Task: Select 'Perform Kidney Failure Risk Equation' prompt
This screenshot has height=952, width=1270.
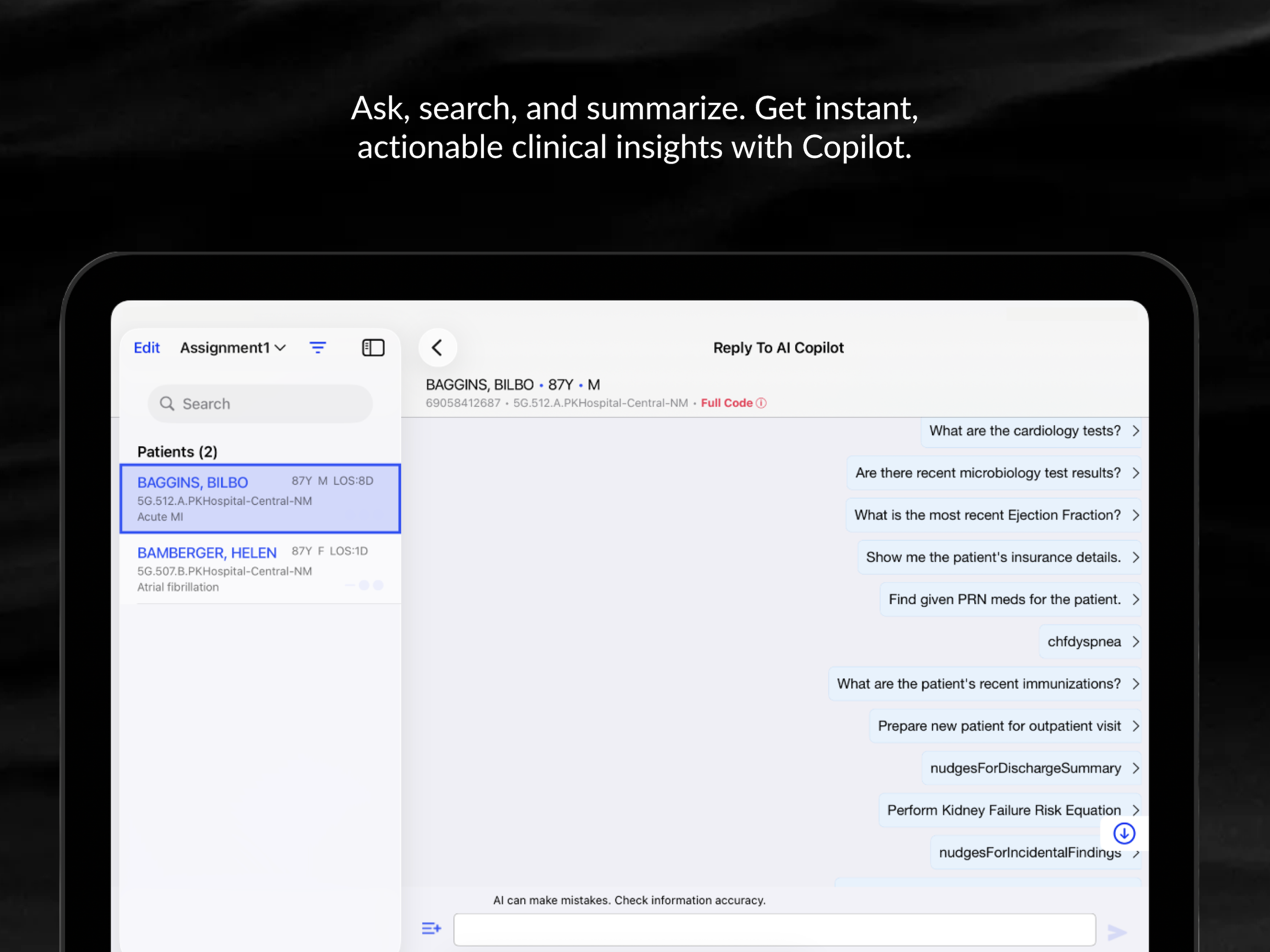Action: click(1003, 810)
